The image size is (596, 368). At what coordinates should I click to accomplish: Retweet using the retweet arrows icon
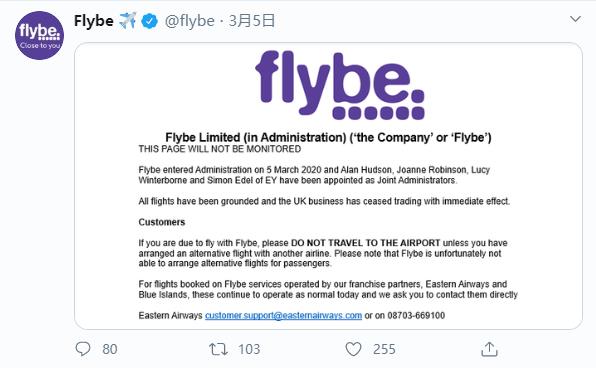(x=218, y=349)
